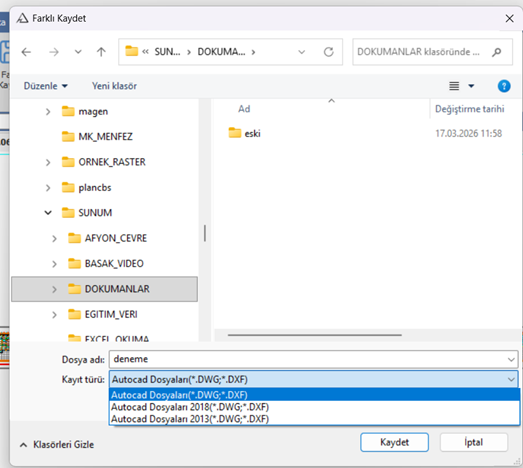Refresh the current folder view

tap(329, 52)
